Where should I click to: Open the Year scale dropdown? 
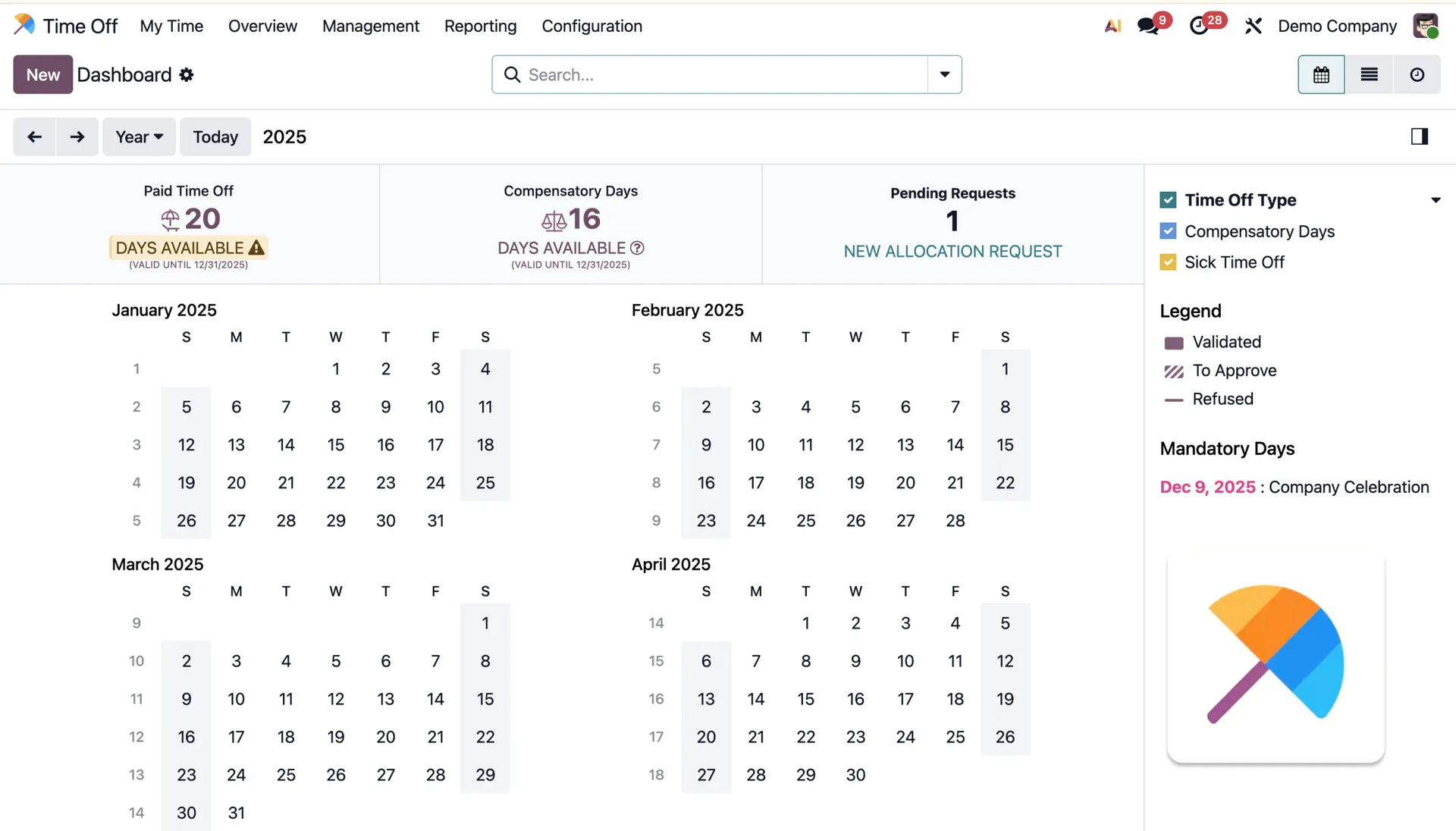click(139, 136)
